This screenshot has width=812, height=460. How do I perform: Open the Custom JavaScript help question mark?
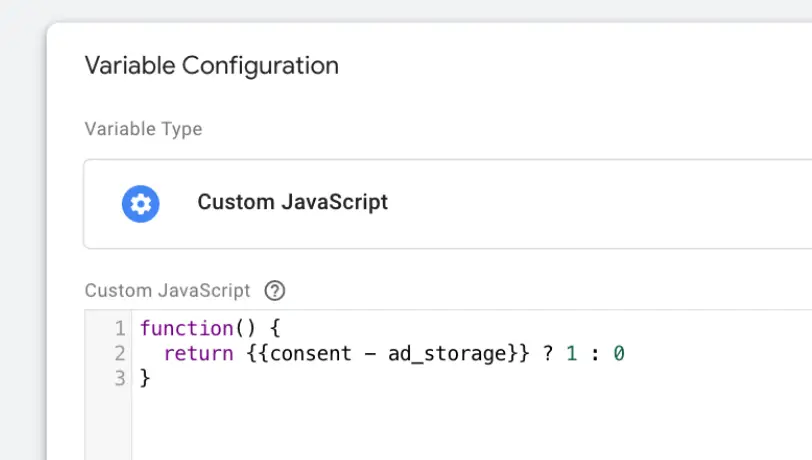pyautogui.click(x=274, y=291)
